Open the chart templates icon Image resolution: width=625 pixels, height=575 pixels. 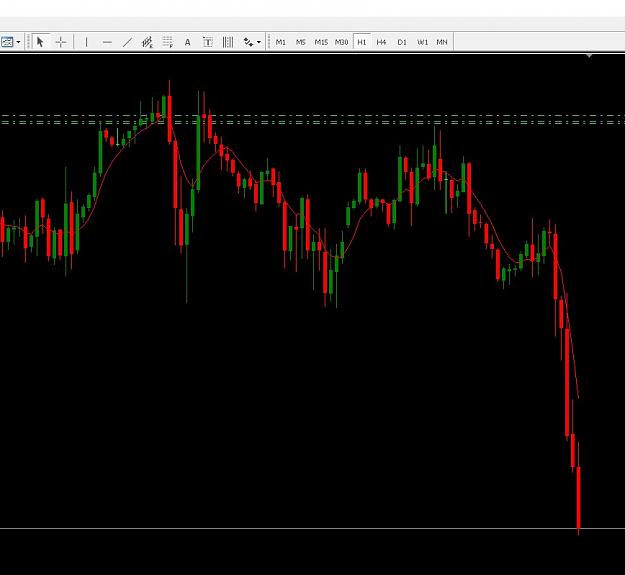[x=7, y=42]
